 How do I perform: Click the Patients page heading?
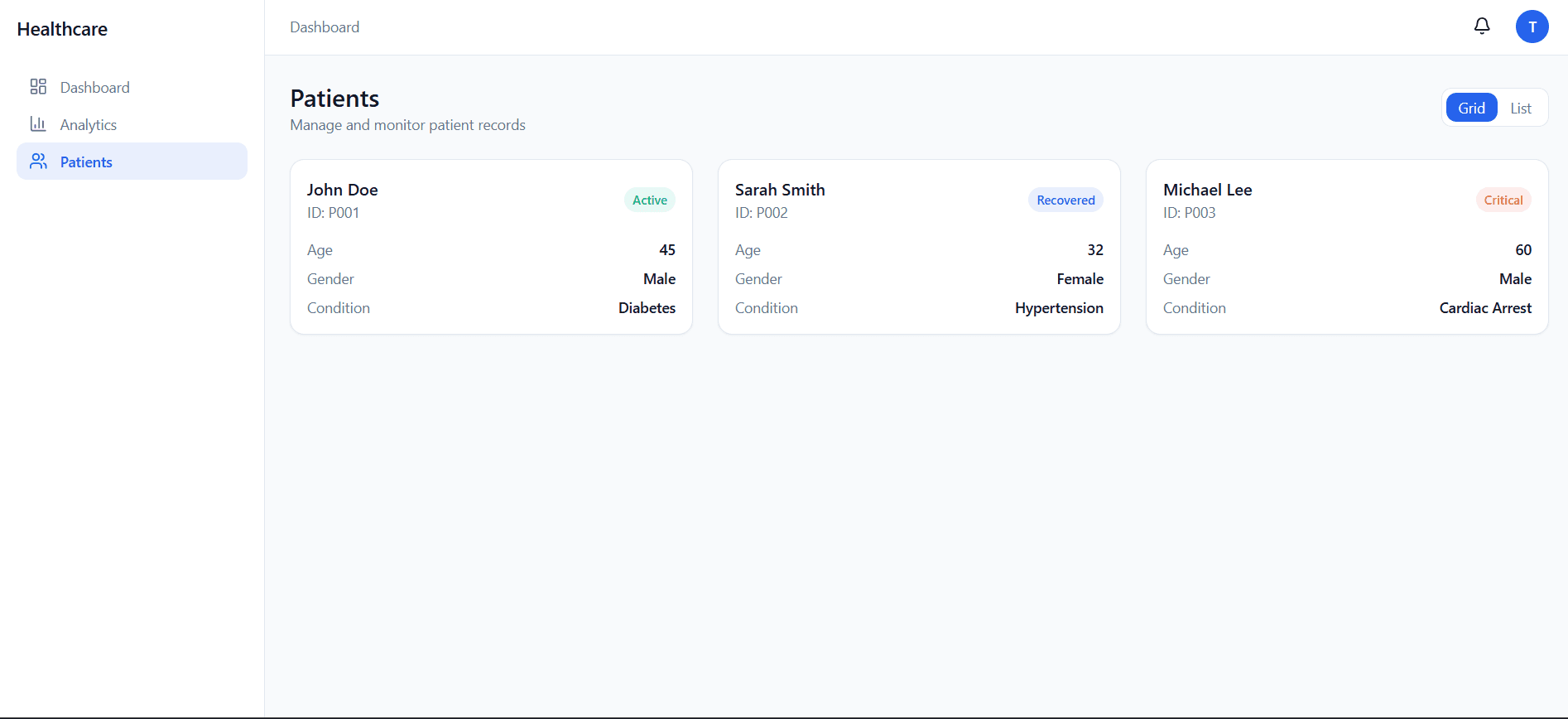pyautogui.click(x=334, y=99)
